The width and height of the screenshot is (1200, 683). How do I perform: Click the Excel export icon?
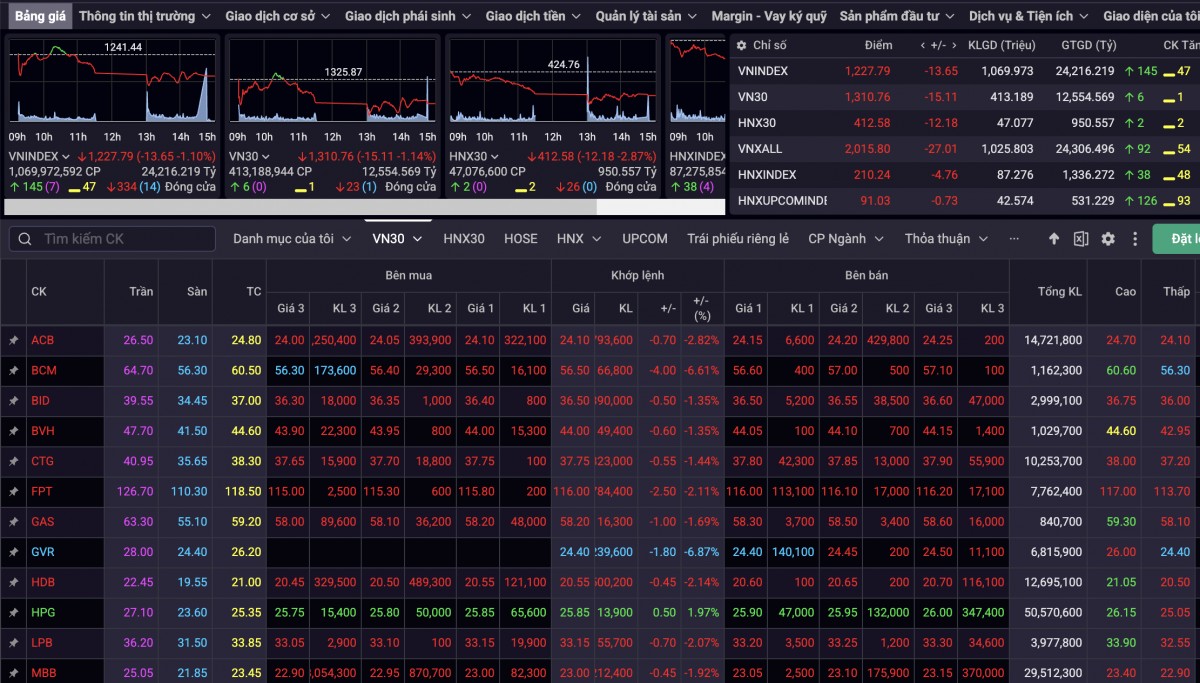[x=1081, y=239]
